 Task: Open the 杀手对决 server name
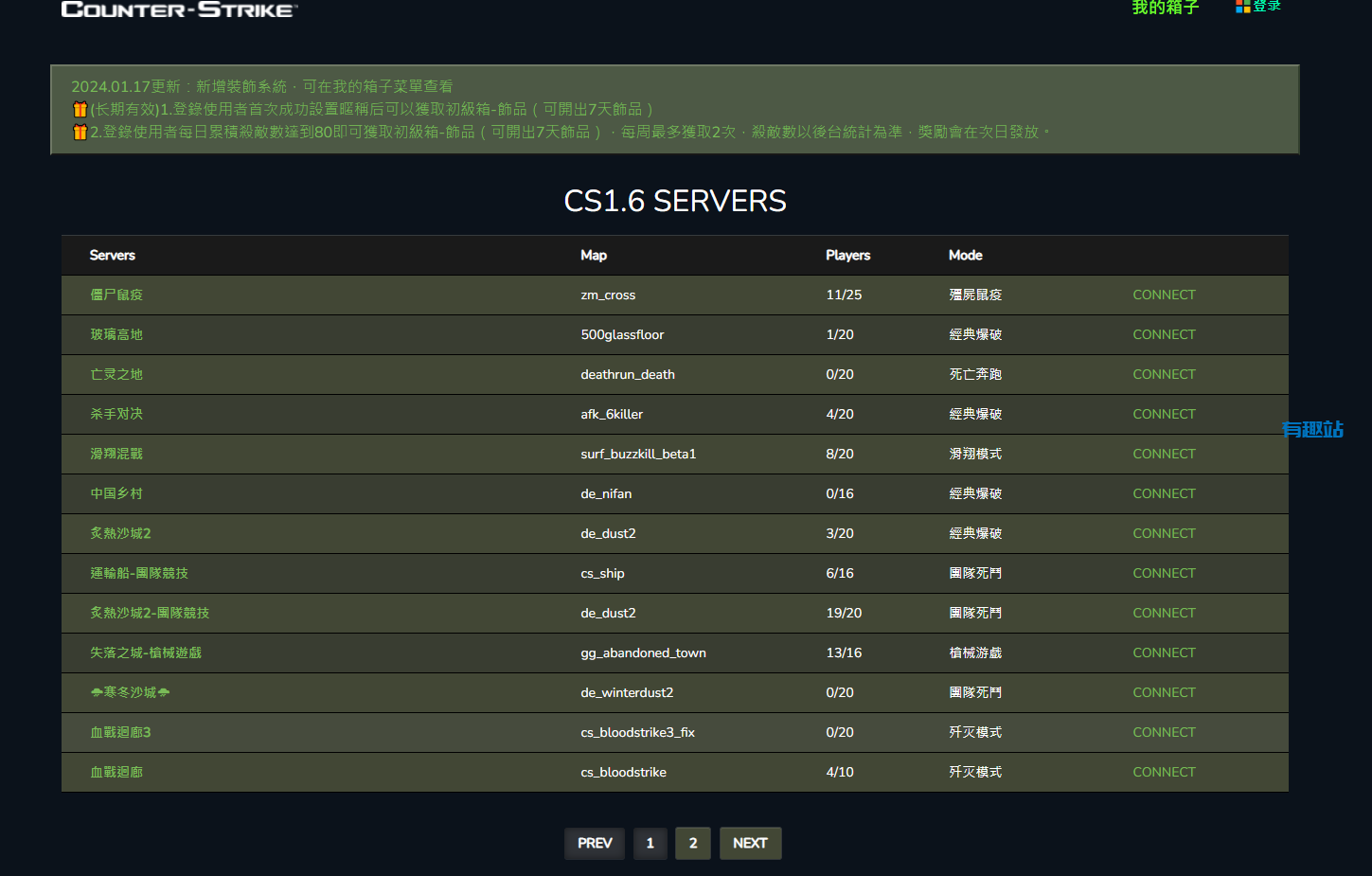coord(116,414)
